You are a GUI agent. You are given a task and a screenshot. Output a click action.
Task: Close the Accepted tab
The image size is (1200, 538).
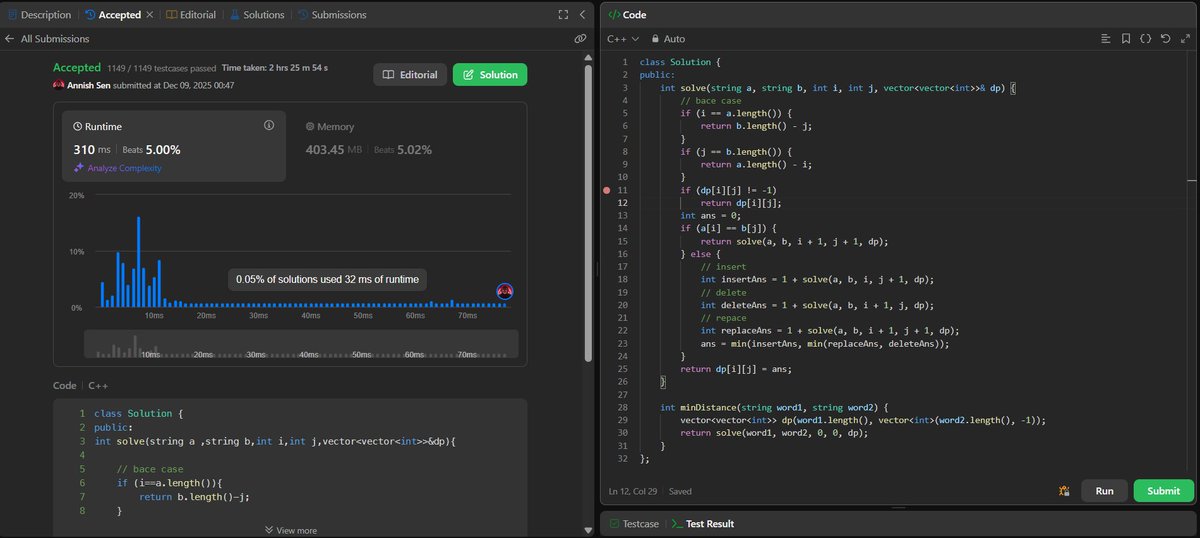point(149,15)
